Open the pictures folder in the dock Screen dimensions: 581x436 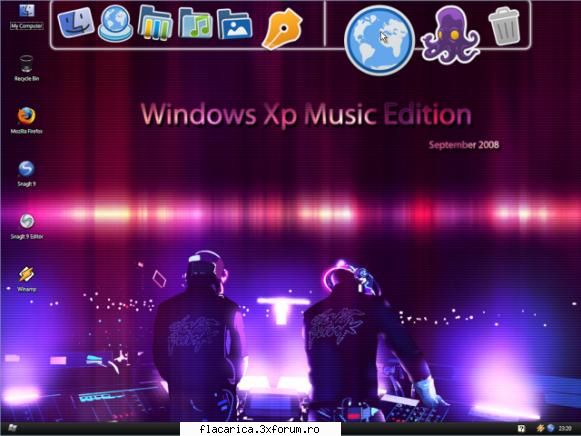pos(235,24)
